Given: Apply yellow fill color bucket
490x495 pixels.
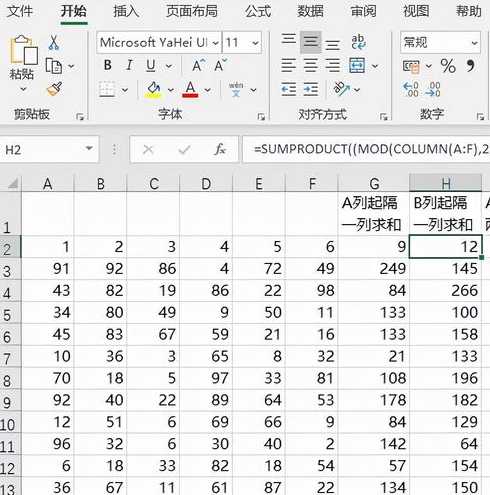Looking at the screenshot, I should click(x=153, y=89).
